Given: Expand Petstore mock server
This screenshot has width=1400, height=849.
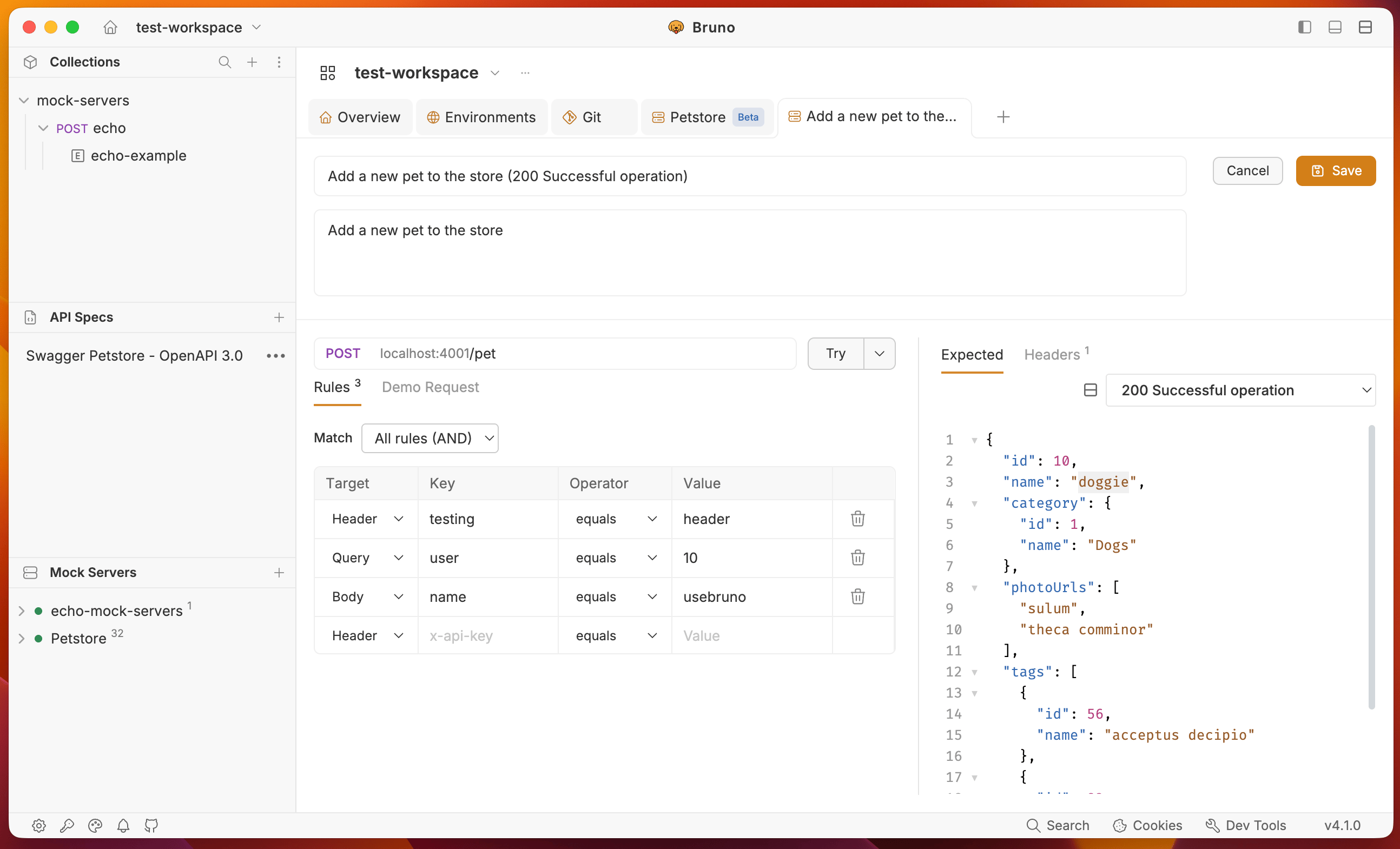Looking at the screenshot, I should [x=22, y=639].
